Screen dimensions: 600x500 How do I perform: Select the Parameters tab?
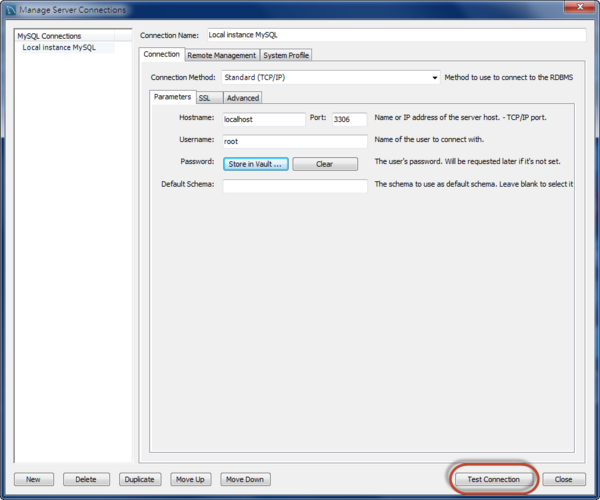(171, 97)
